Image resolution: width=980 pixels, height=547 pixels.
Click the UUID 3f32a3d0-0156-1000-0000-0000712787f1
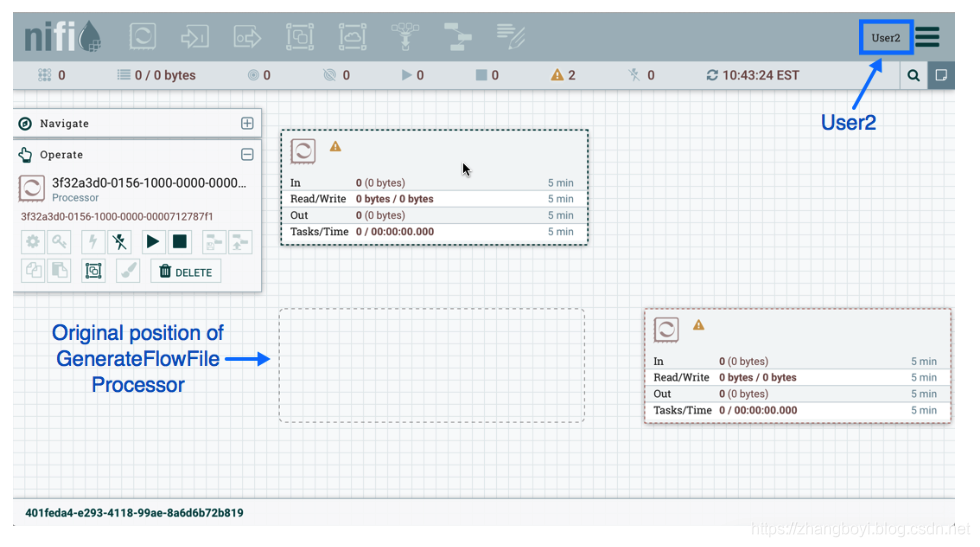click(117, 216)
